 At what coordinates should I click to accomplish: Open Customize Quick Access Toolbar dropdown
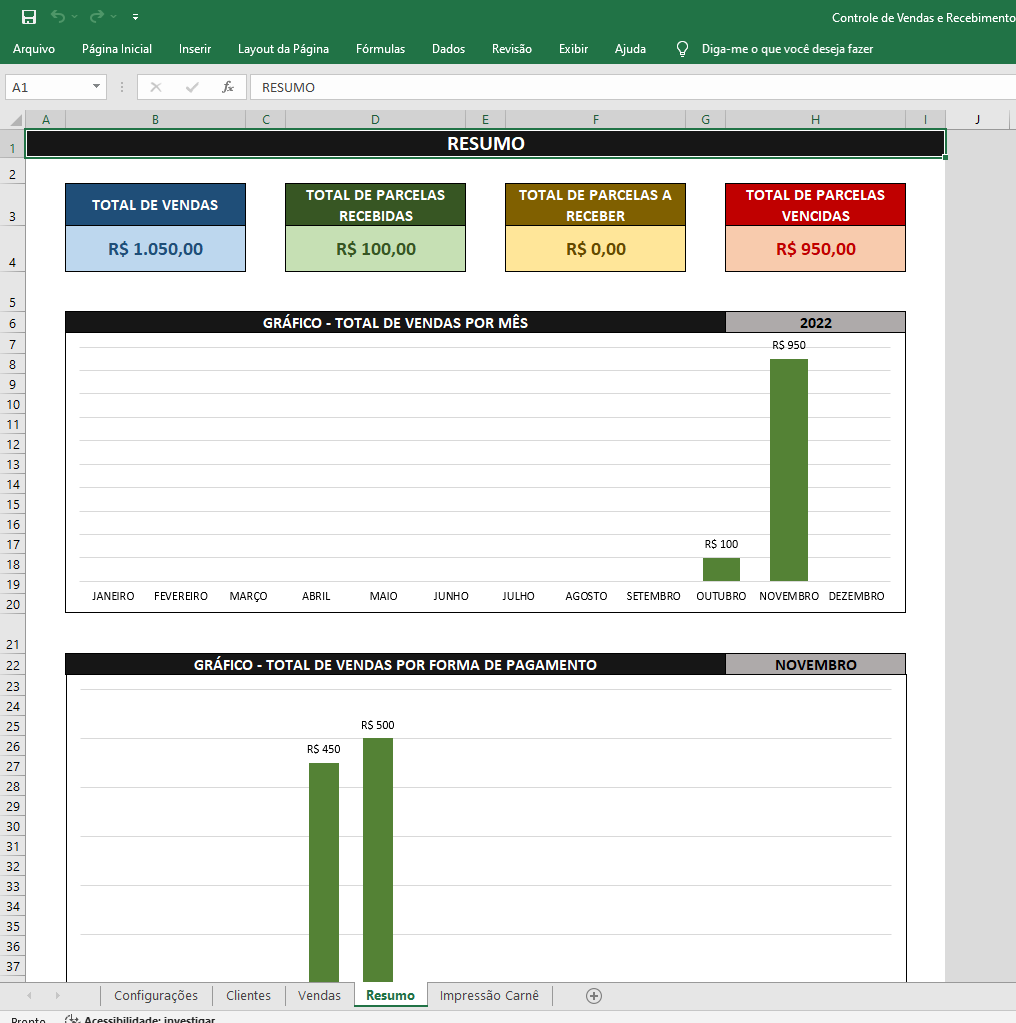point(135,17)
